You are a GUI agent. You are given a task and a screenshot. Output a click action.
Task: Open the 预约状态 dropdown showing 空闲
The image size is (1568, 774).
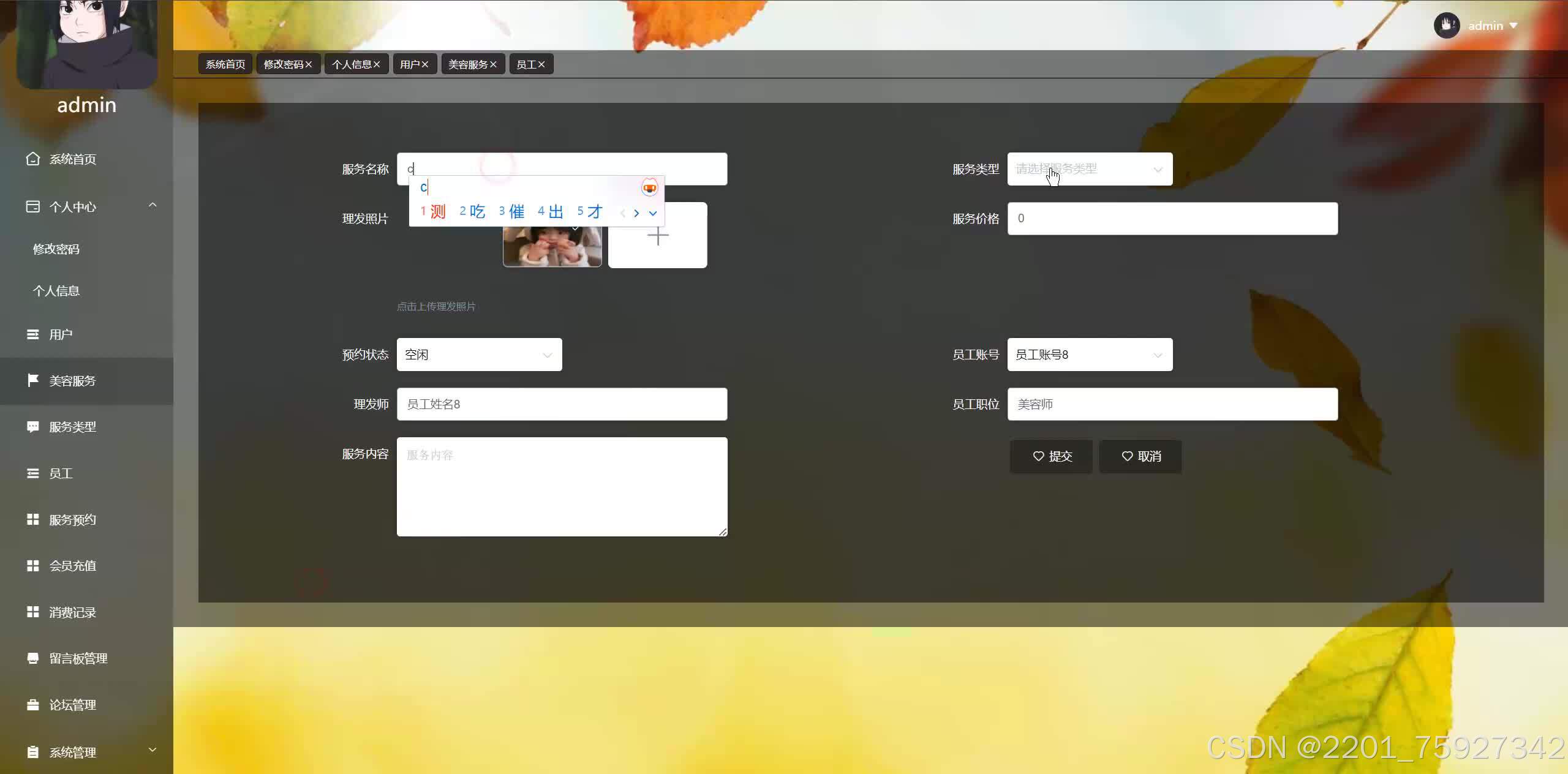tap(479, 355)
